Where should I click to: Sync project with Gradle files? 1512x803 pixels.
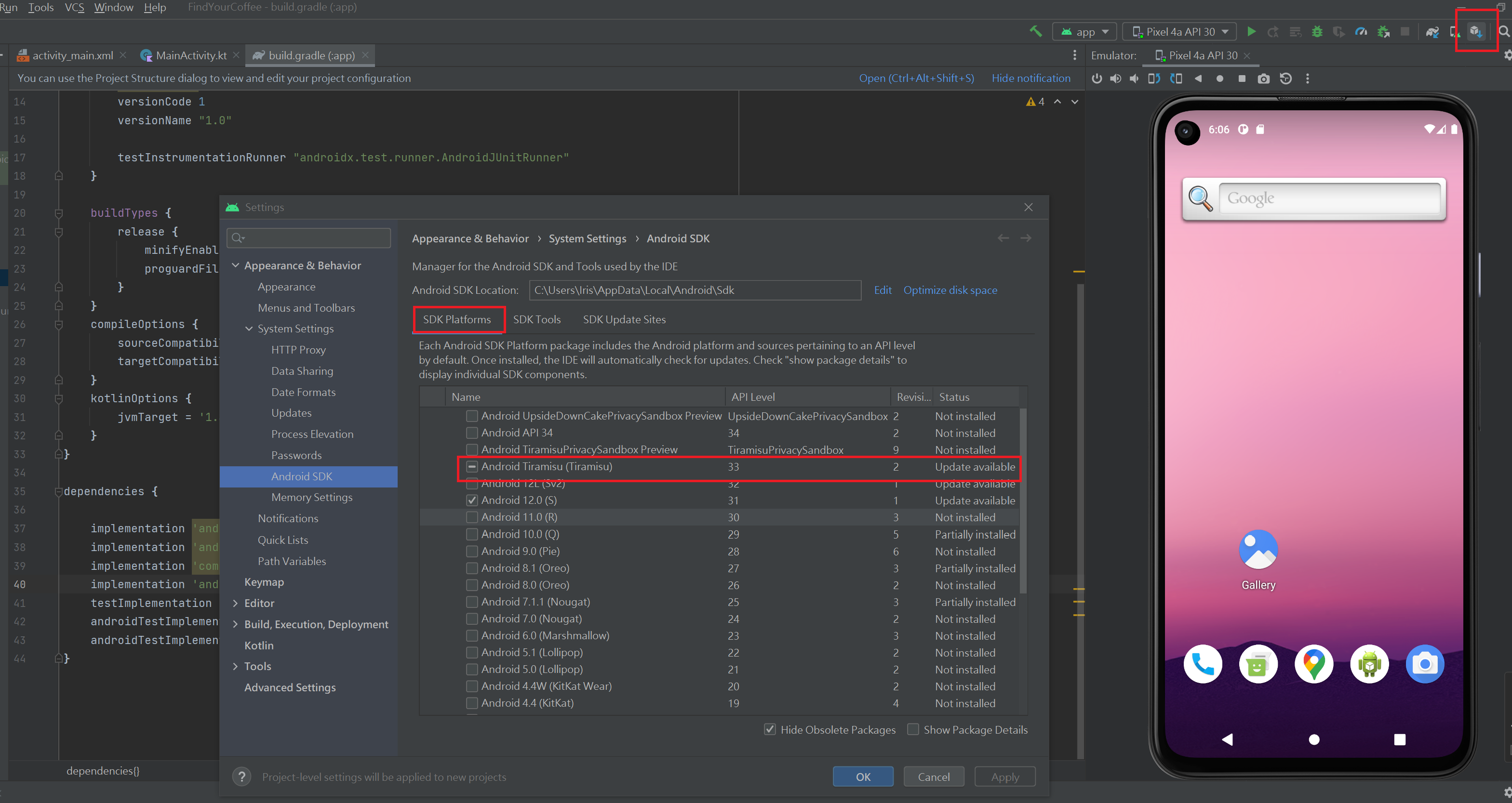(1433, 32)
